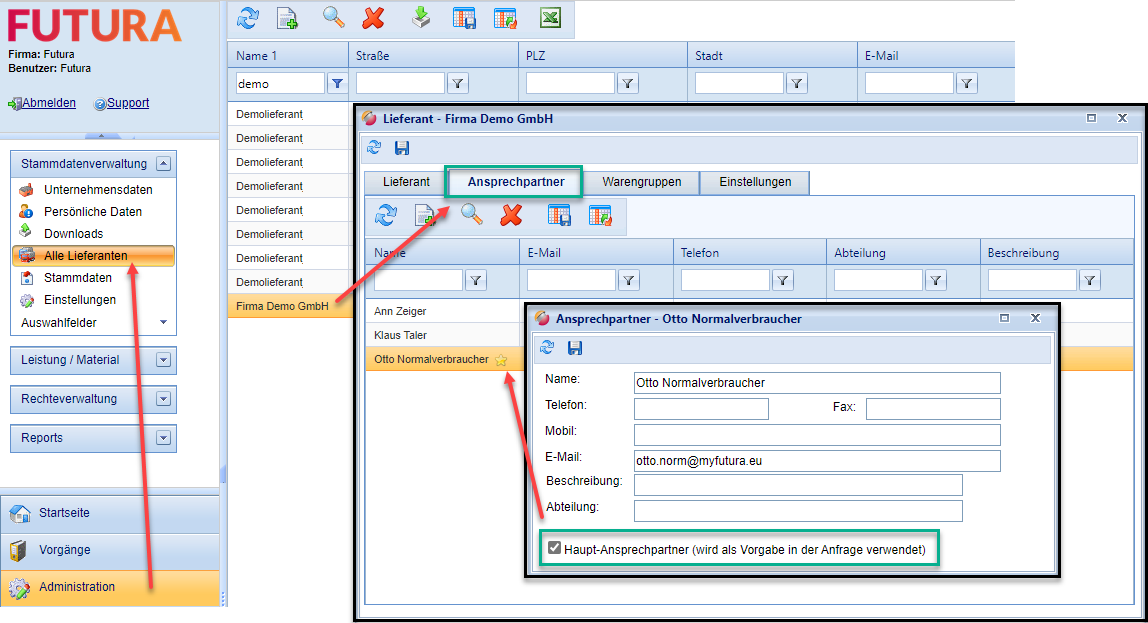This screenshot has width=1148, height=623.
Task: Click the magnifier icon in the Ansprechpartner tab toolbar
Action: tap(471, 214)
